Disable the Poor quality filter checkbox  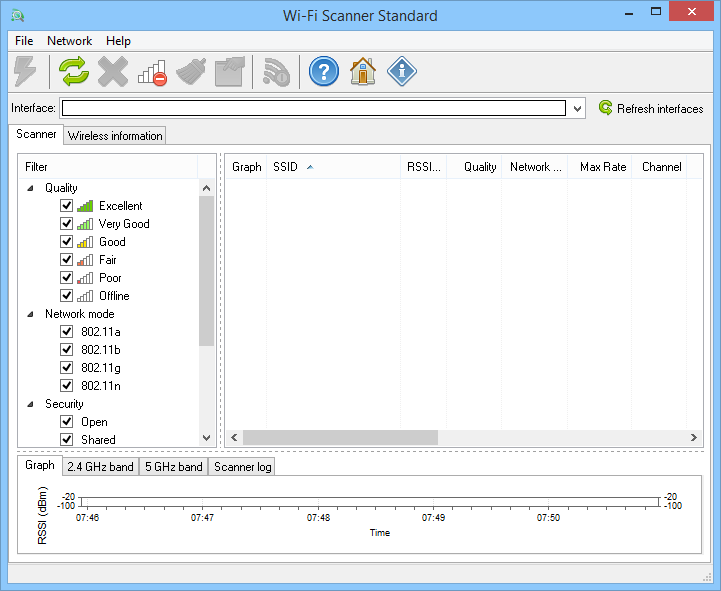[x=67, y=277]
